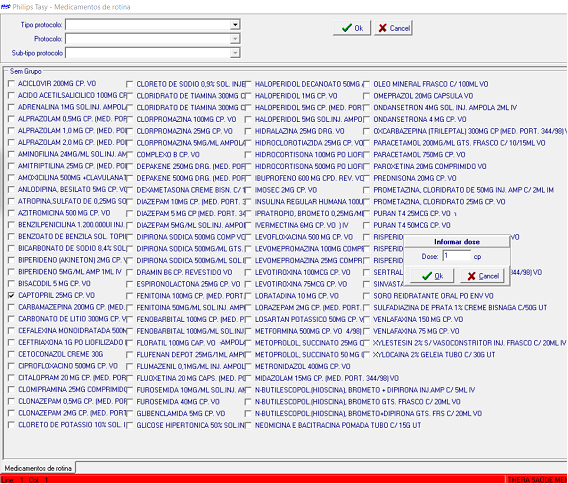Check IBUPROFENO 600 MG CPD. REV.

pos(248,178)
